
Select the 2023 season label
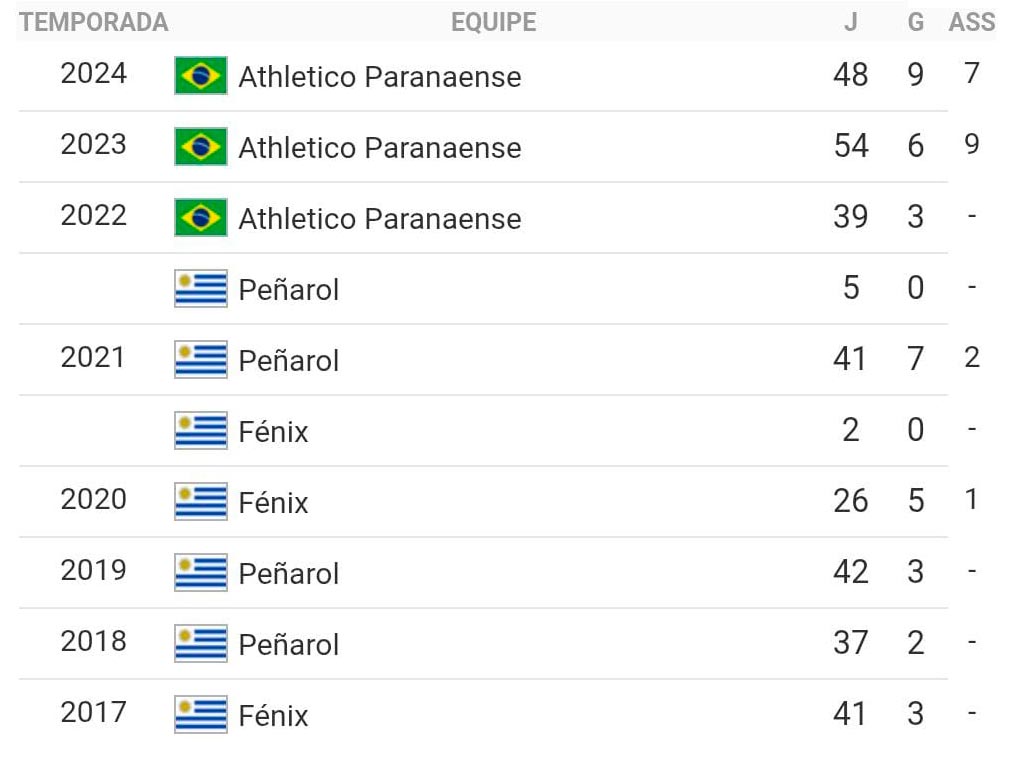click(93, 145)
